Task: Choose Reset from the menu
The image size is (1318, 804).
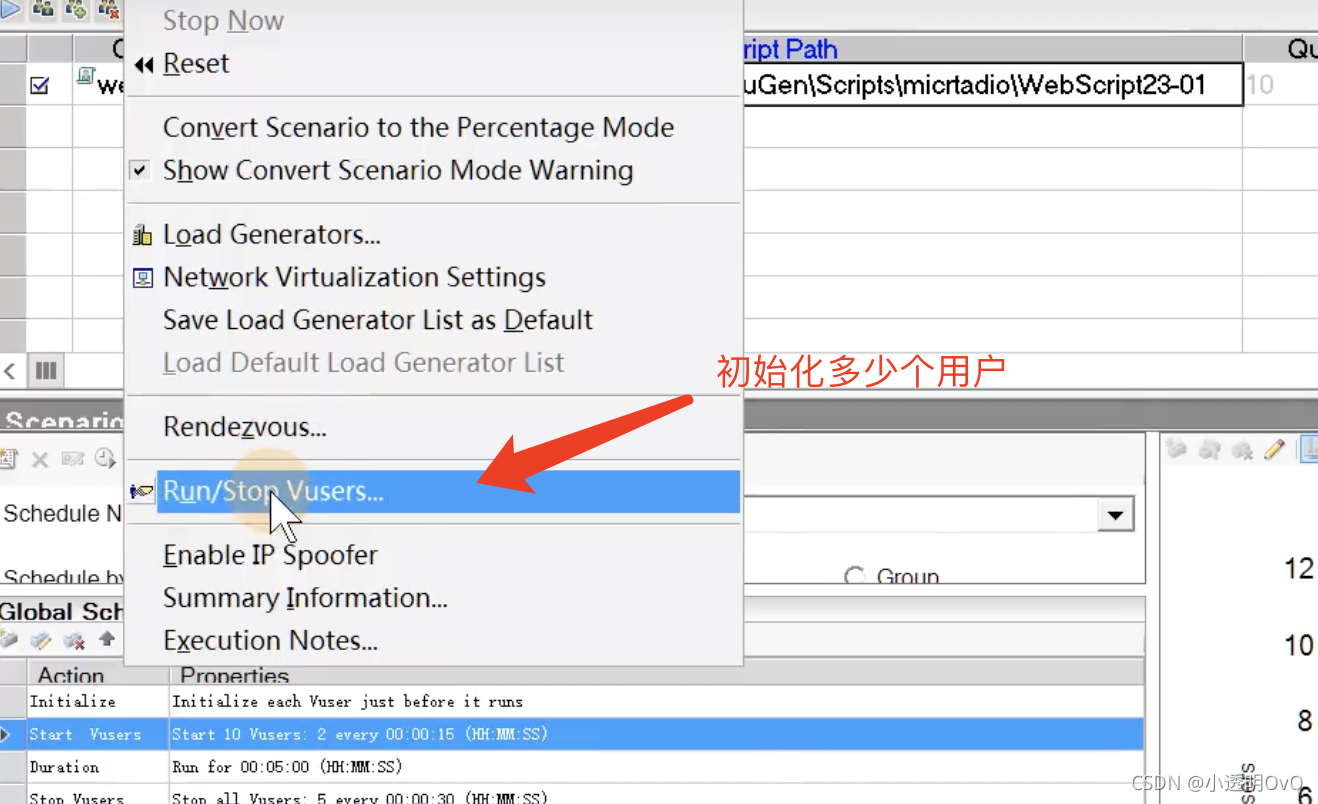Action: 196,63
